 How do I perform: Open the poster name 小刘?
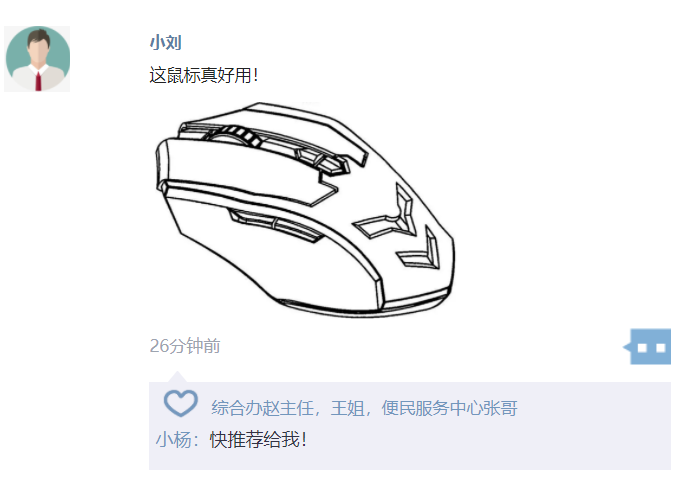coord(165,43)
